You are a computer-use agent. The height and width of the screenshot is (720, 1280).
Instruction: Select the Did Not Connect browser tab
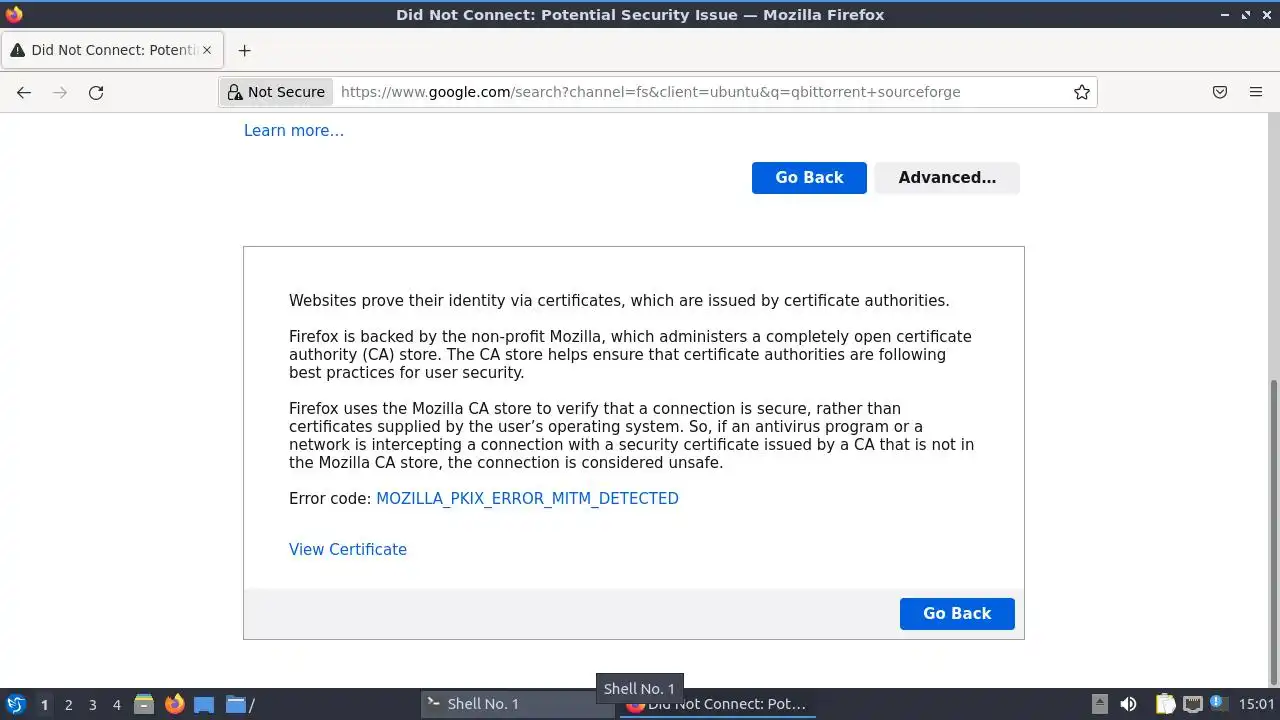112,50
